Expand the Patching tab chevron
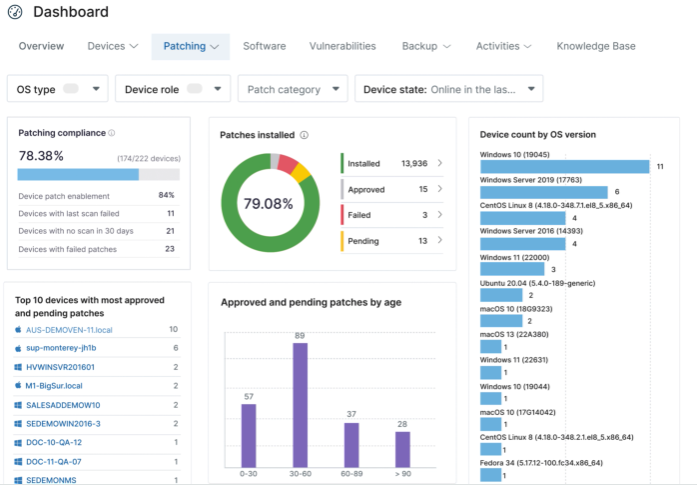This screenshot has width=697, height=485. pos(214,47)
